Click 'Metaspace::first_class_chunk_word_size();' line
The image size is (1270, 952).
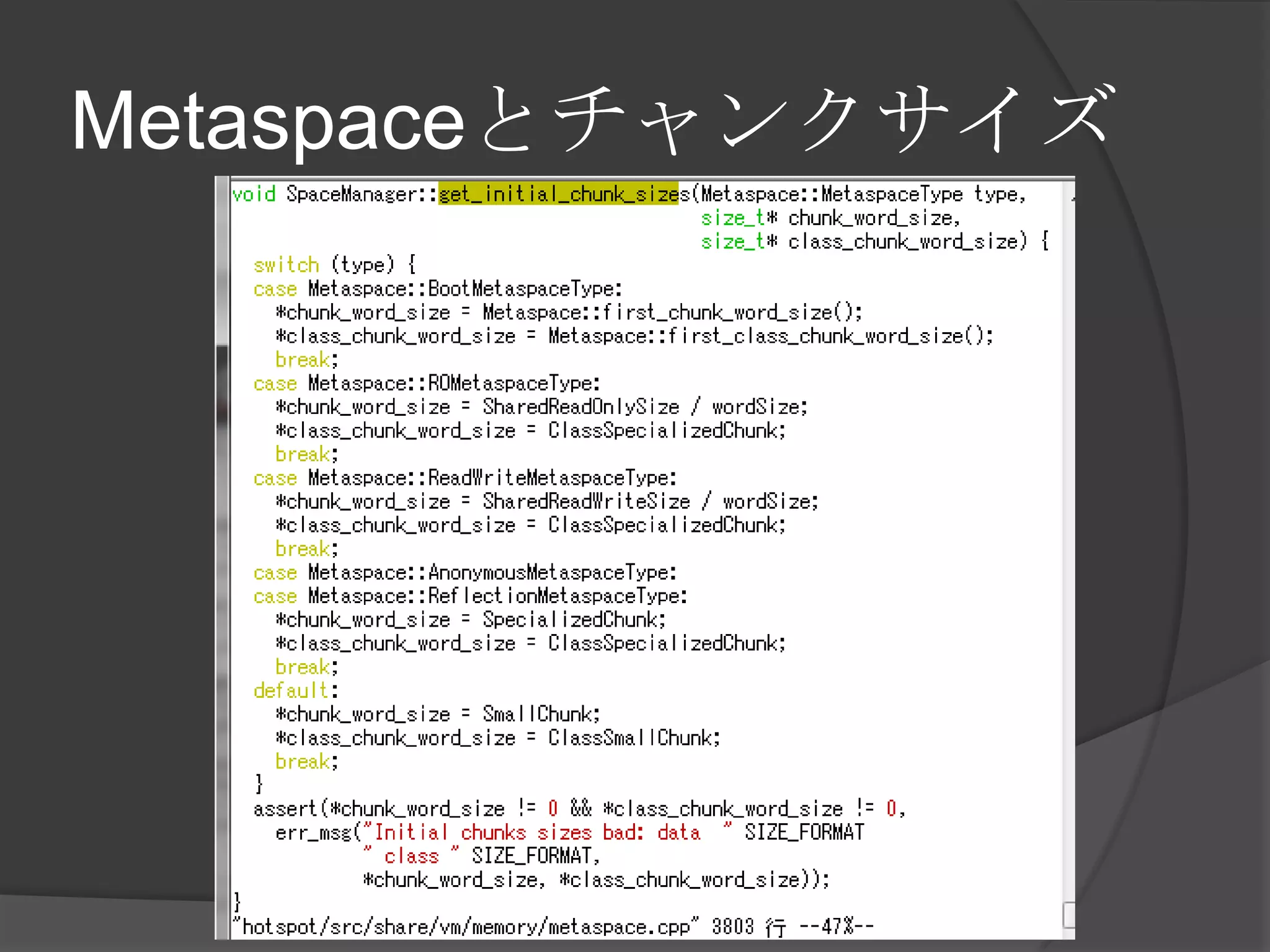(x=634, y=336)
